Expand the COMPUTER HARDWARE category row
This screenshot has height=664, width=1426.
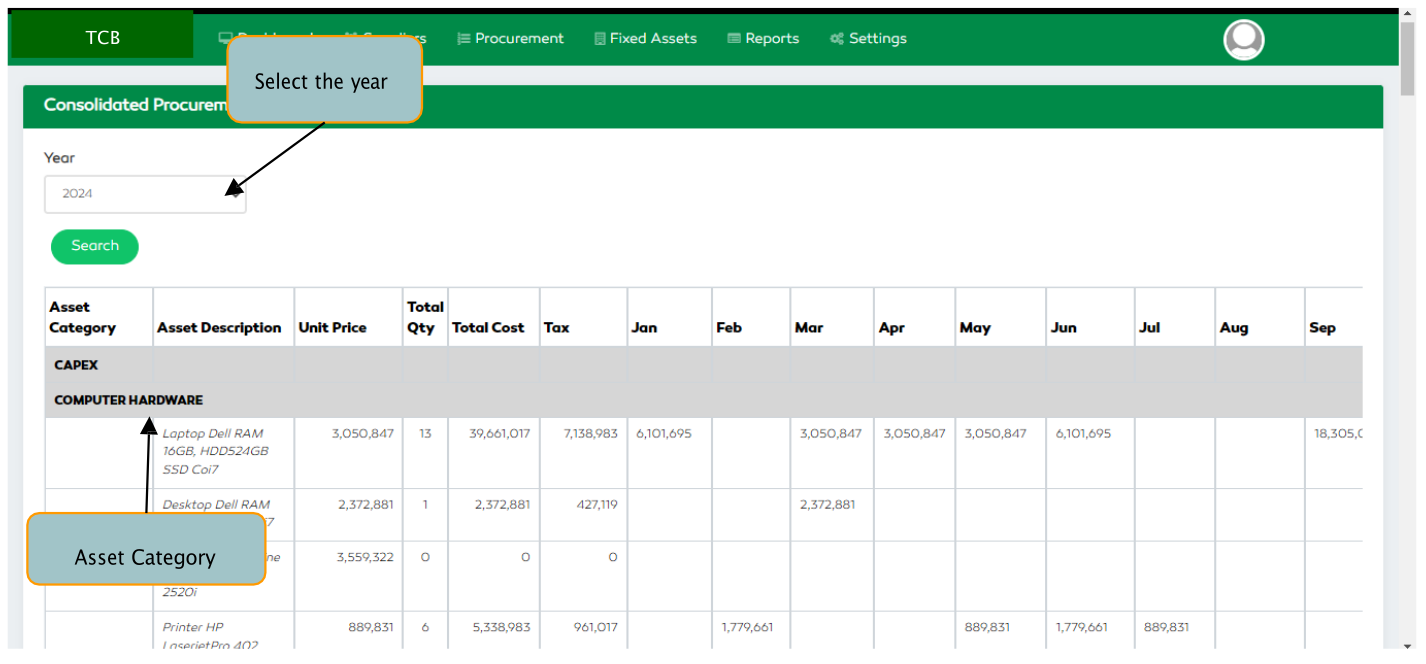(x=128, y=399)
